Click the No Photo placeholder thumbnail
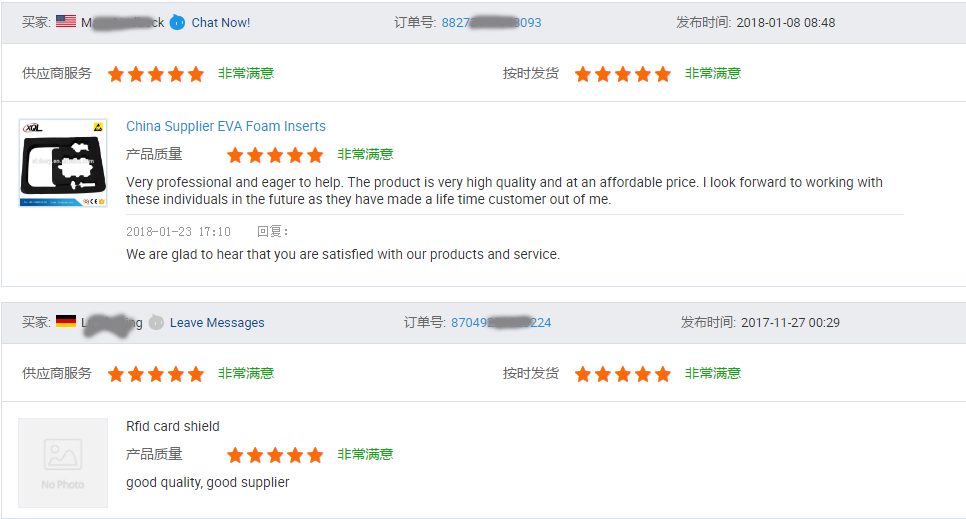The image size is (966, 519). (x=63, y=463)
